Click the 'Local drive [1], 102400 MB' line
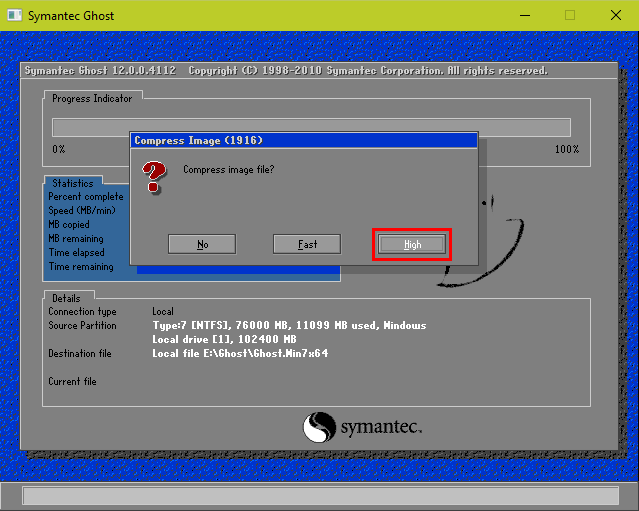639x511 pixels. 225,339
